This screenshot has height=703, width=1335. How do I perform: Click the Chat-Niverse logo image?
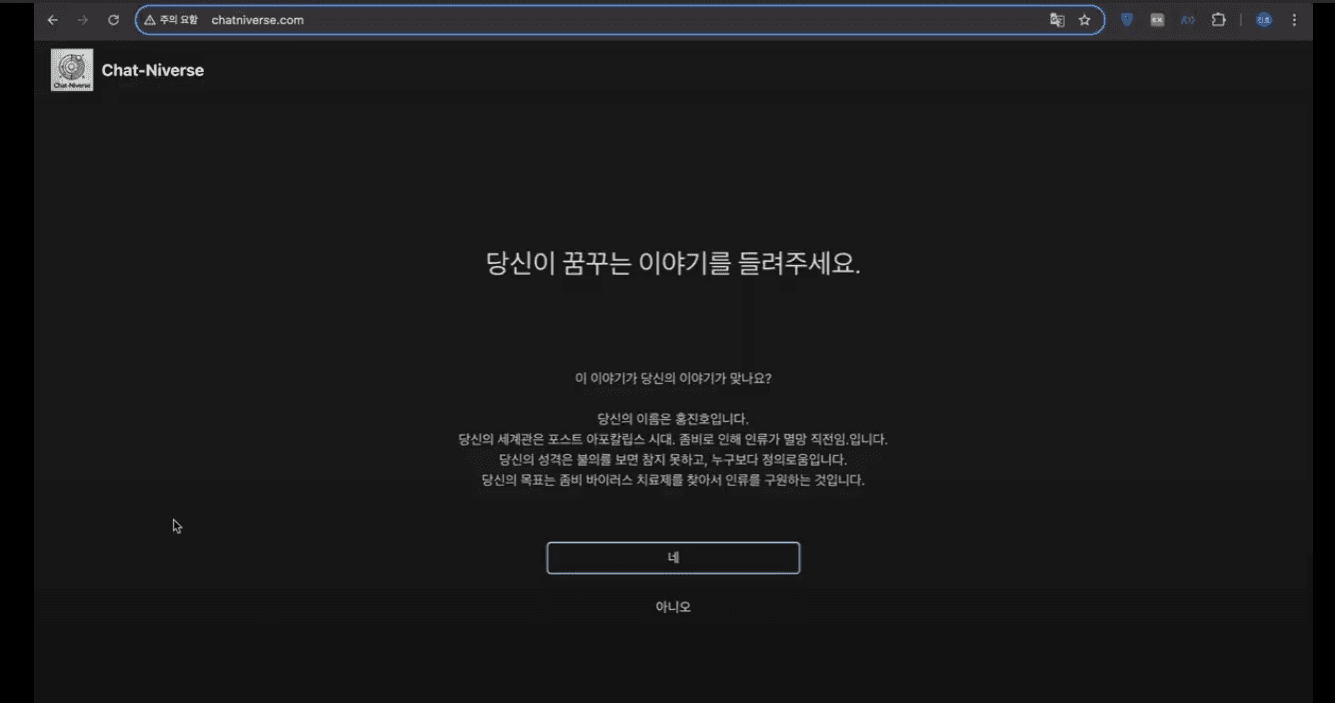[x=72, y=70]
